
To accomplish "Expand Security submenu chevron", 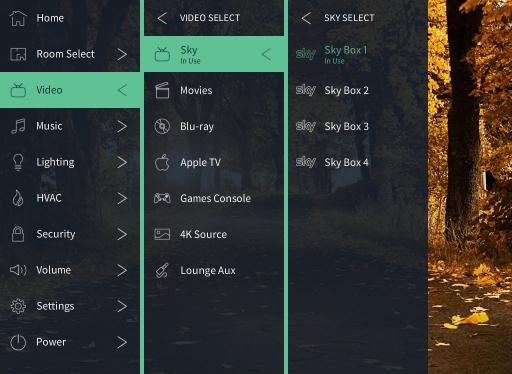I will coord(122,234).
